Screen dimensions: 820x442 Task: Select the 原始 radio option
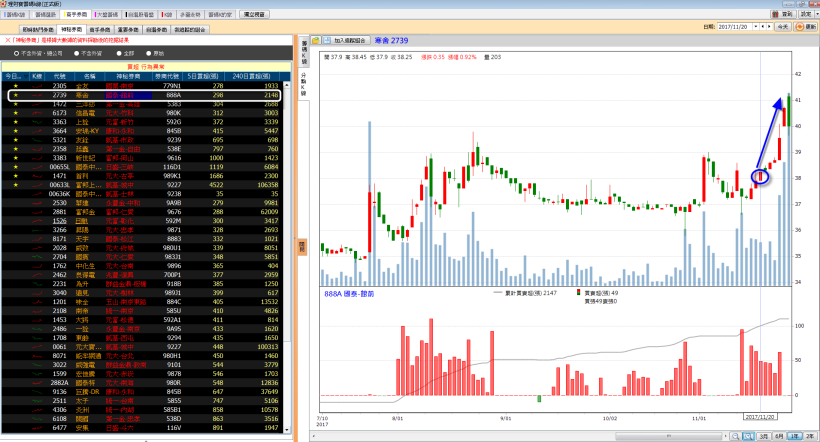[152, 52]
